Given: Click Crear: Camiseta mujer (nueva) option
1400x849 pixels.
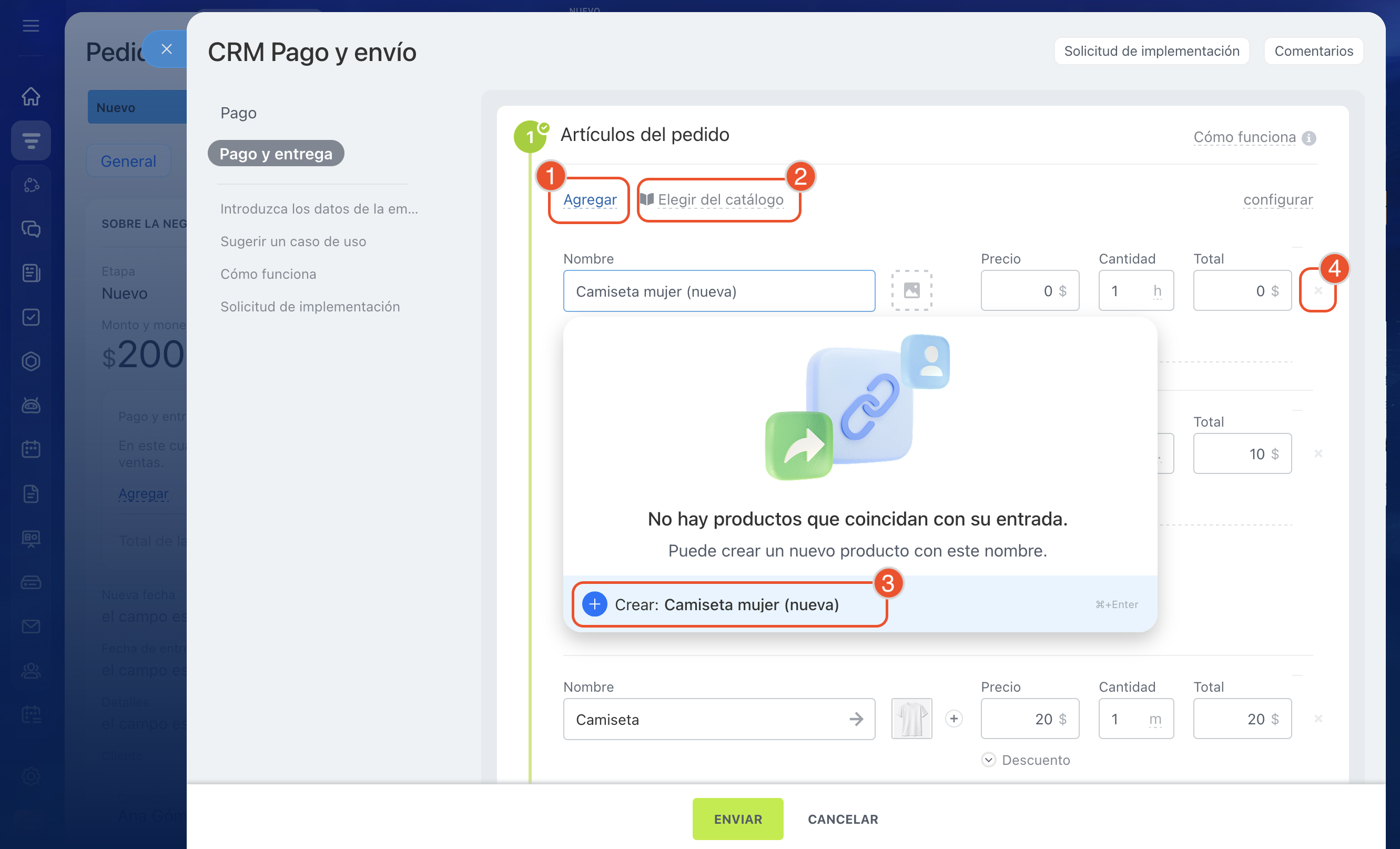Looking at the screenshot, I should tap(726, 604).
